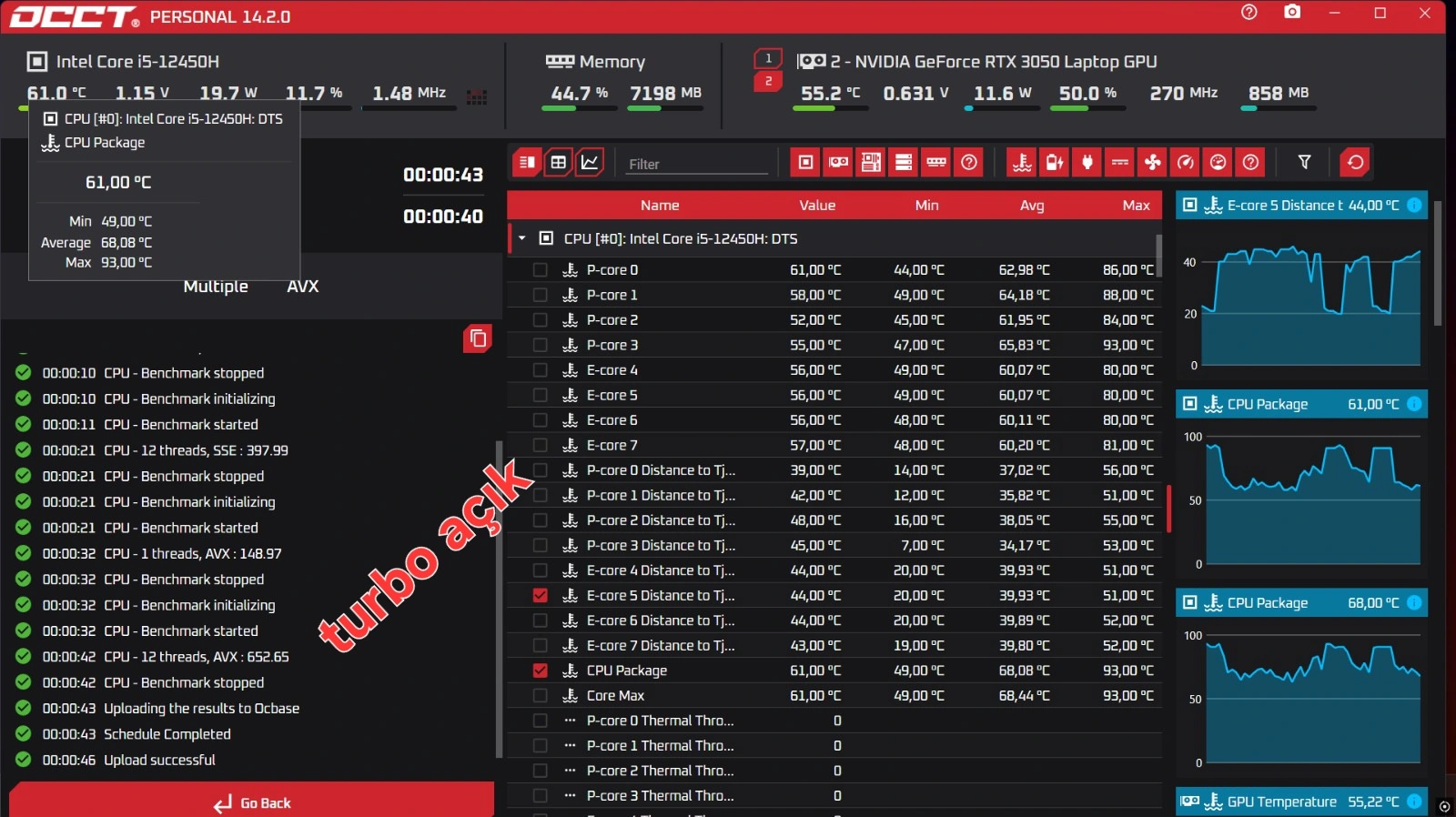Check the P-core 1 temperature row

pyautogui.click(x=541, y=295)
